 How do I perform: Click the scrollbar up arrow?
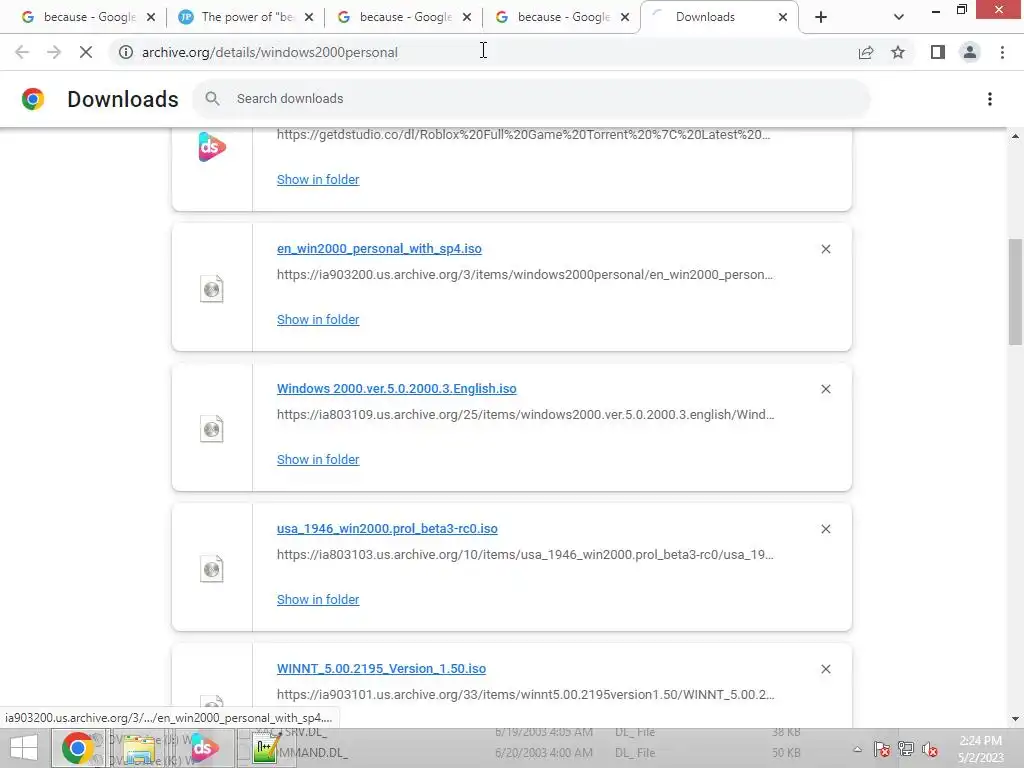[x=1015, y=136]
